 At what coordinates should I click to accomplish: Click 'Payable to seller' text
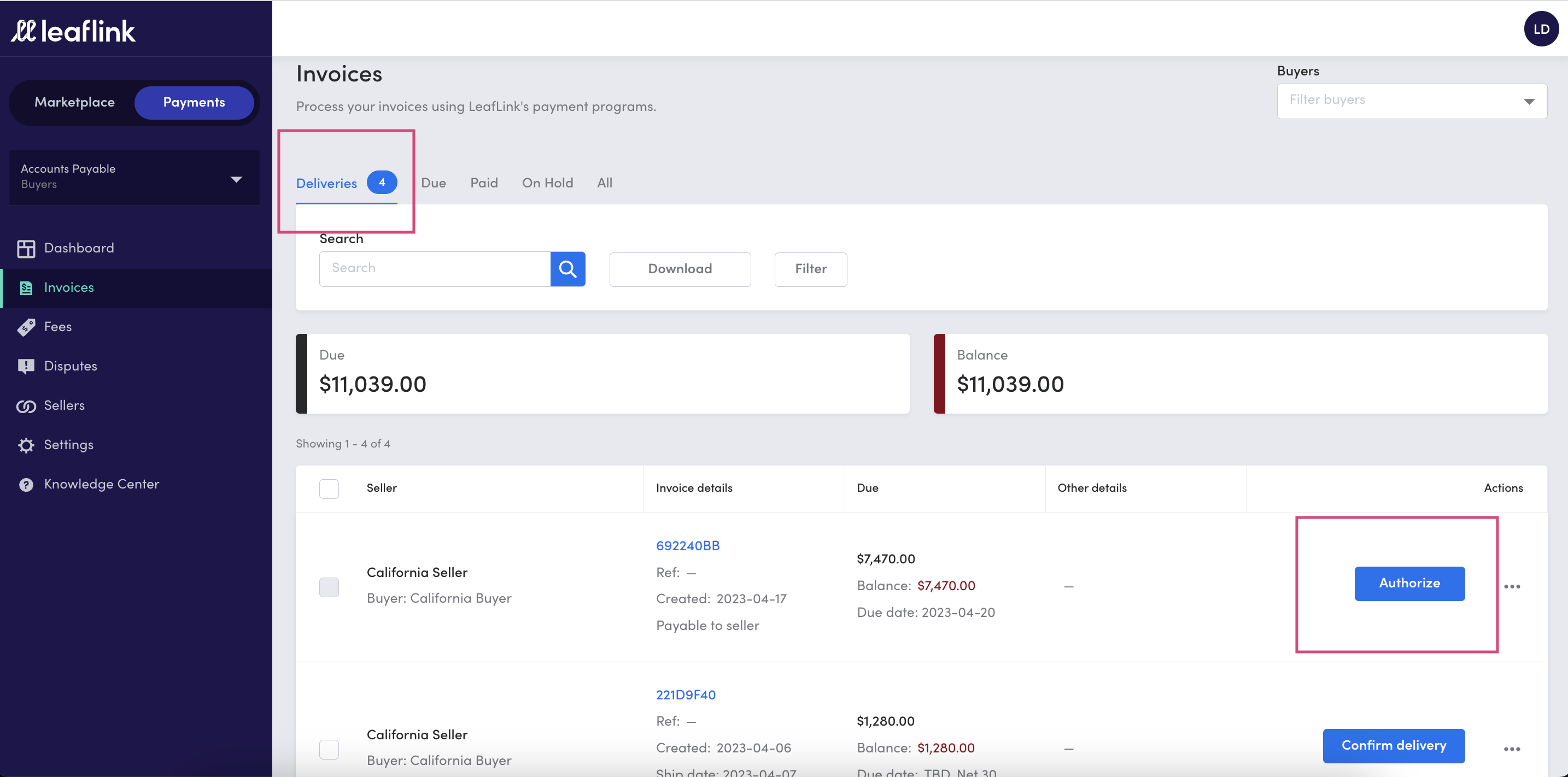click(707, 626)
